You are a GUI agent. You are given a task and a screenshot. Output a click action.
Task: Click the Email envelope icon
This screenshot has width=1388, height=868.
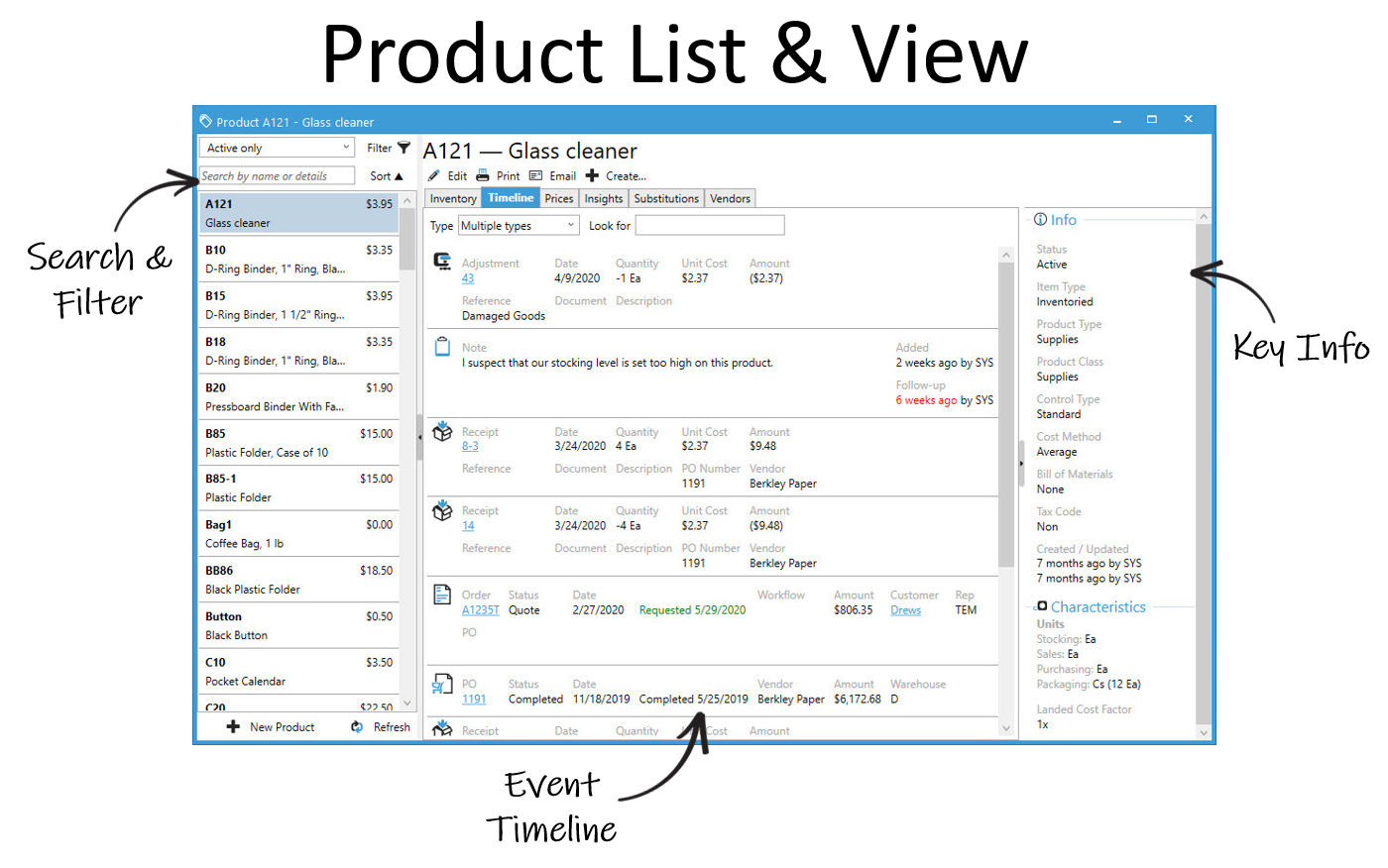(x=536, y=175)
